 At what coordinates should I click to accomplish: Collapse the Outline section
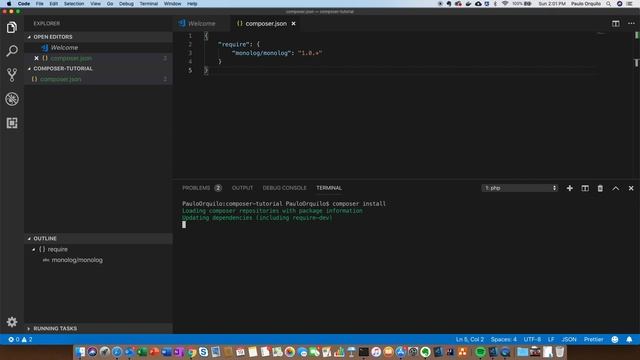[x=29, y=238]
